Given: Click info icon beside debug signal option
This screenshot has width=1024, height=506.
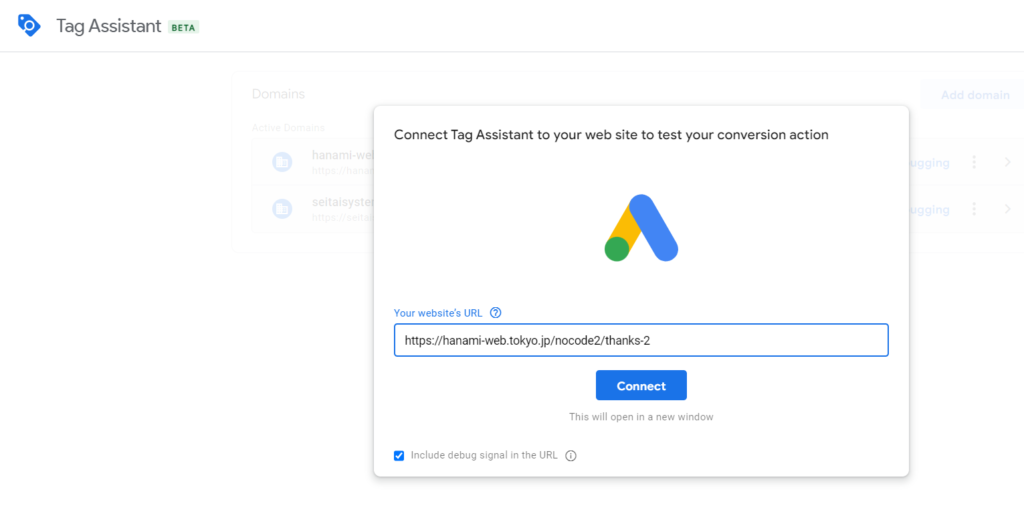Looking at the screenshot, I should pos(571,456).
